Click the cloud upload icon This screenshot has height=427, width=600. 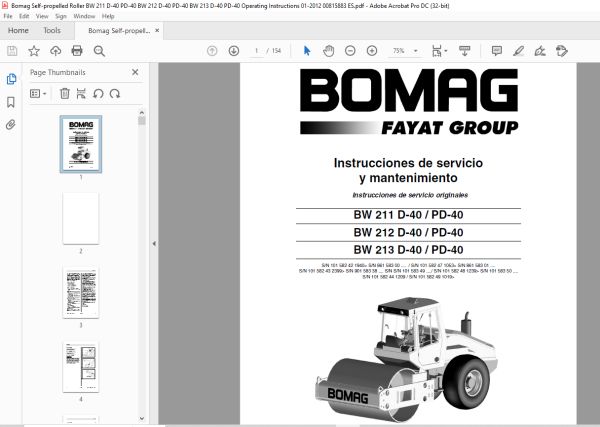(55, 51)
